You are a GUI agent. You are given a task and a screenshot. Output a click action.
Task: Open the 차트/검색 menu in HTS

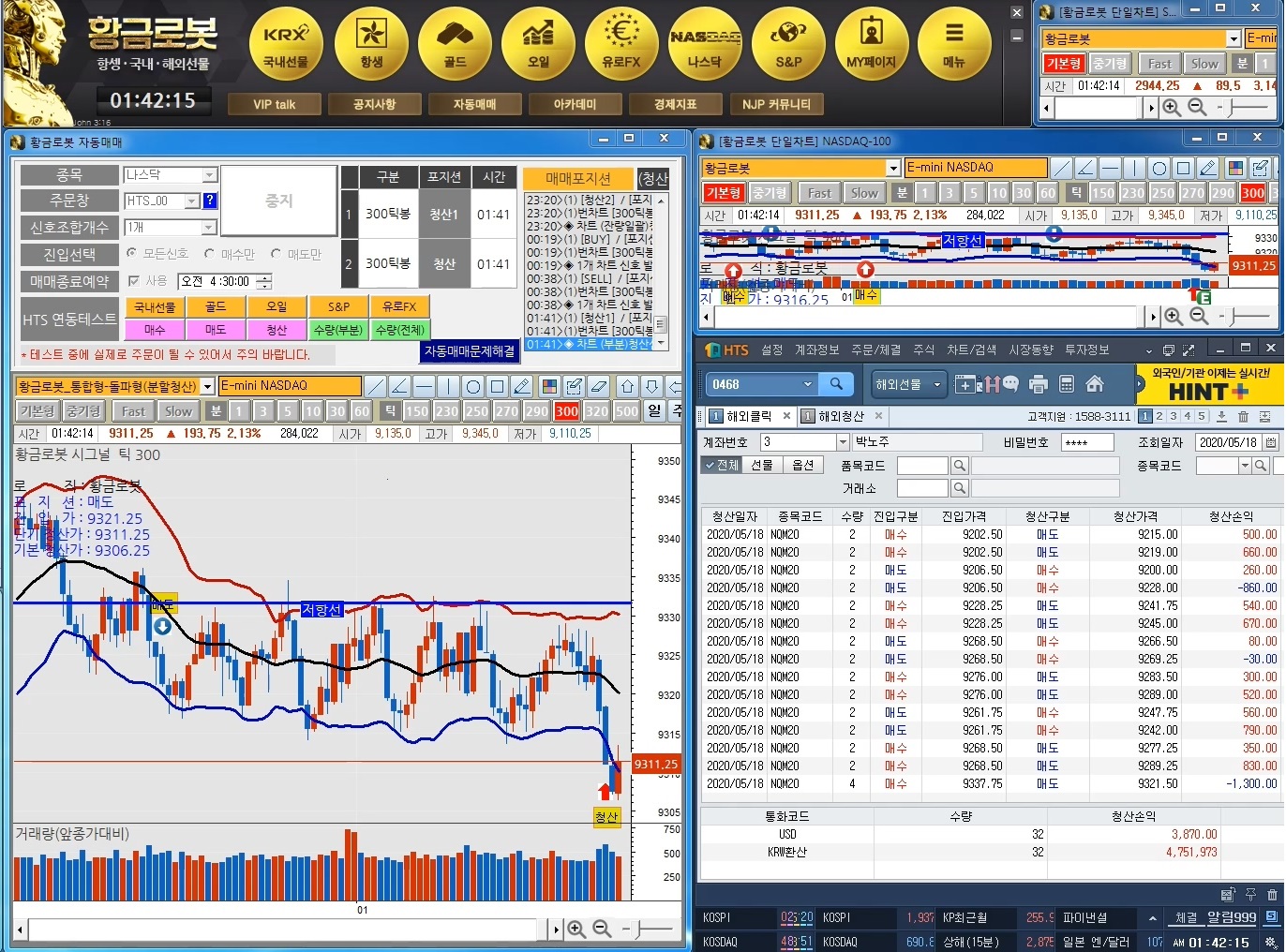coord(972,350)
